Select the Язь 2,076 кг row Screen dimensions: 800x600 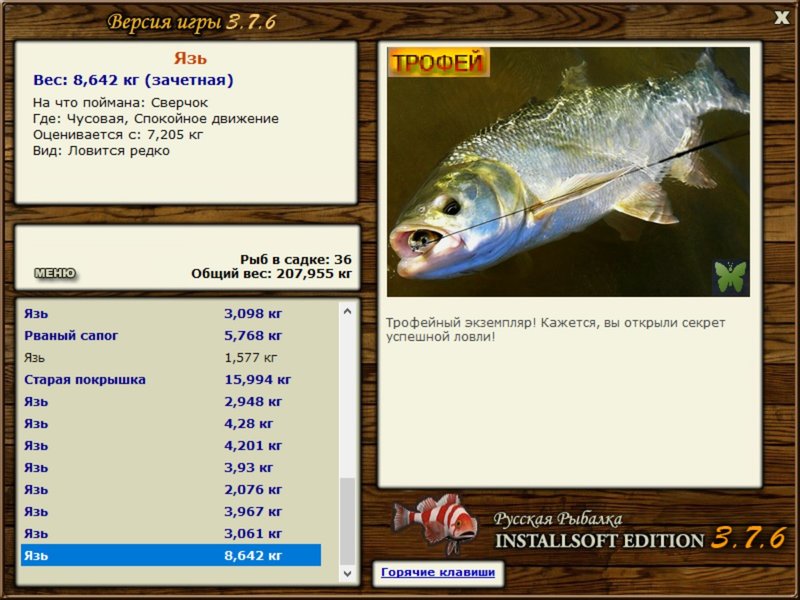[x=171, y=489]
